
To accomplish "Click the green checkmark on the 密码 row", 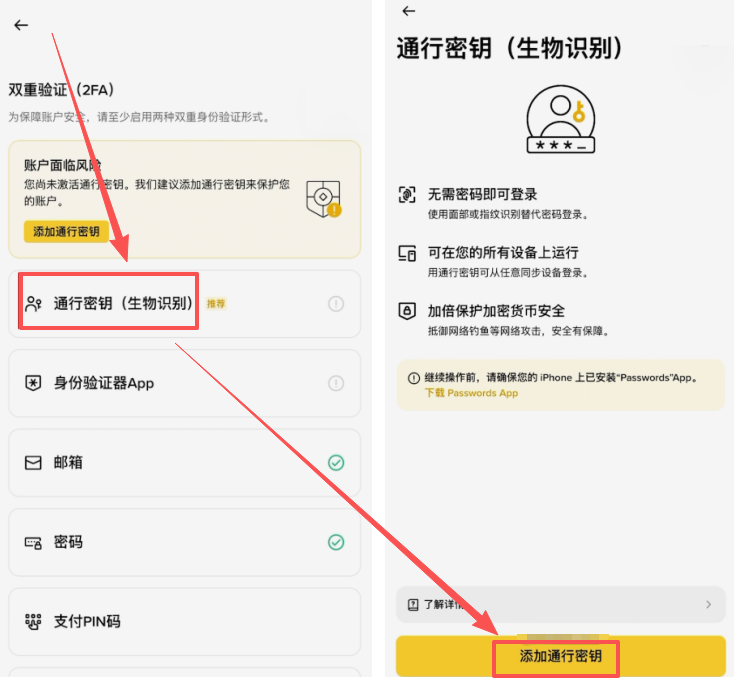I will pos(336,542).
